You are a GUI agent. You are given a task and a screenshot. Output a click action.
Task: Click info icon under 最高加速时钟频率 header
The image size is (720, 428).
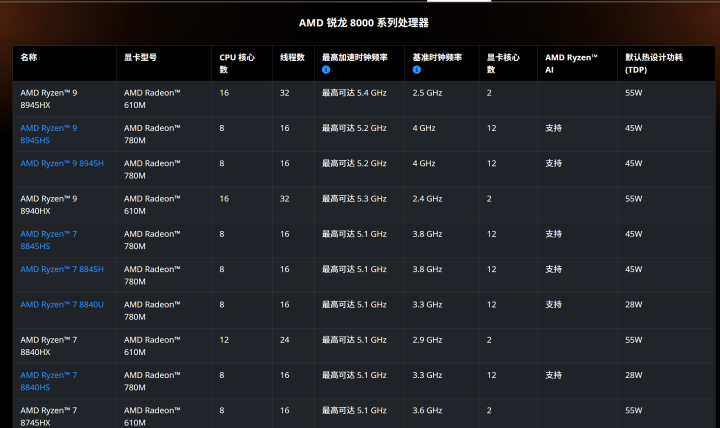tap(326, 70)
